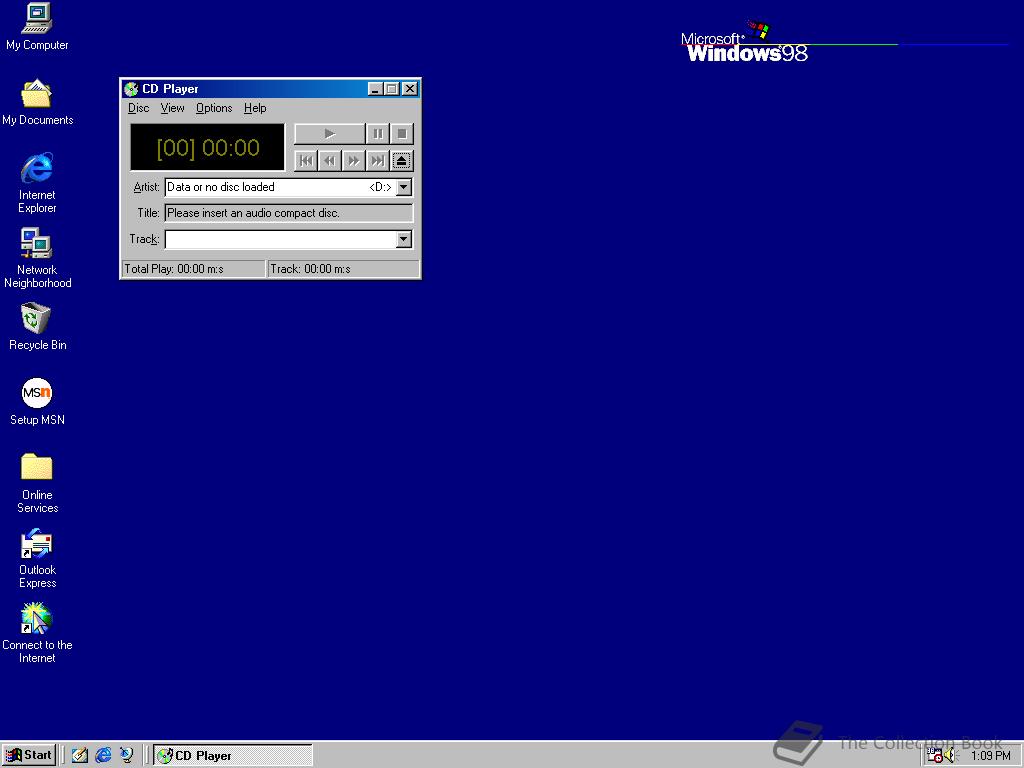This screenshot has height=768, width=1024.
Task: Expand the Track dropdown arrow
Action: pyautogui.click(x=404, y=240)
